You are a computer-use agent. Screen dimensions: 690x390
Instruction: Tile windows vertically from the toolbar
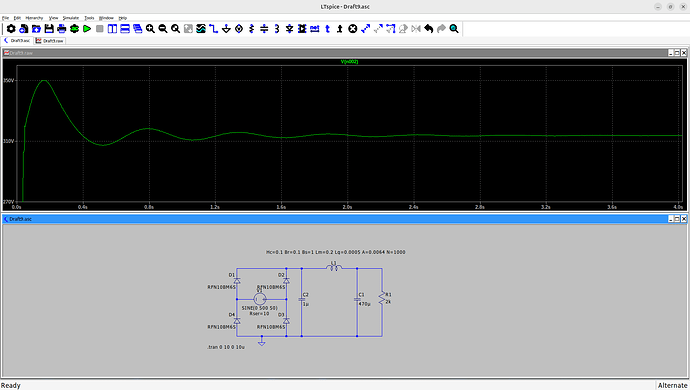coord(112,29)
